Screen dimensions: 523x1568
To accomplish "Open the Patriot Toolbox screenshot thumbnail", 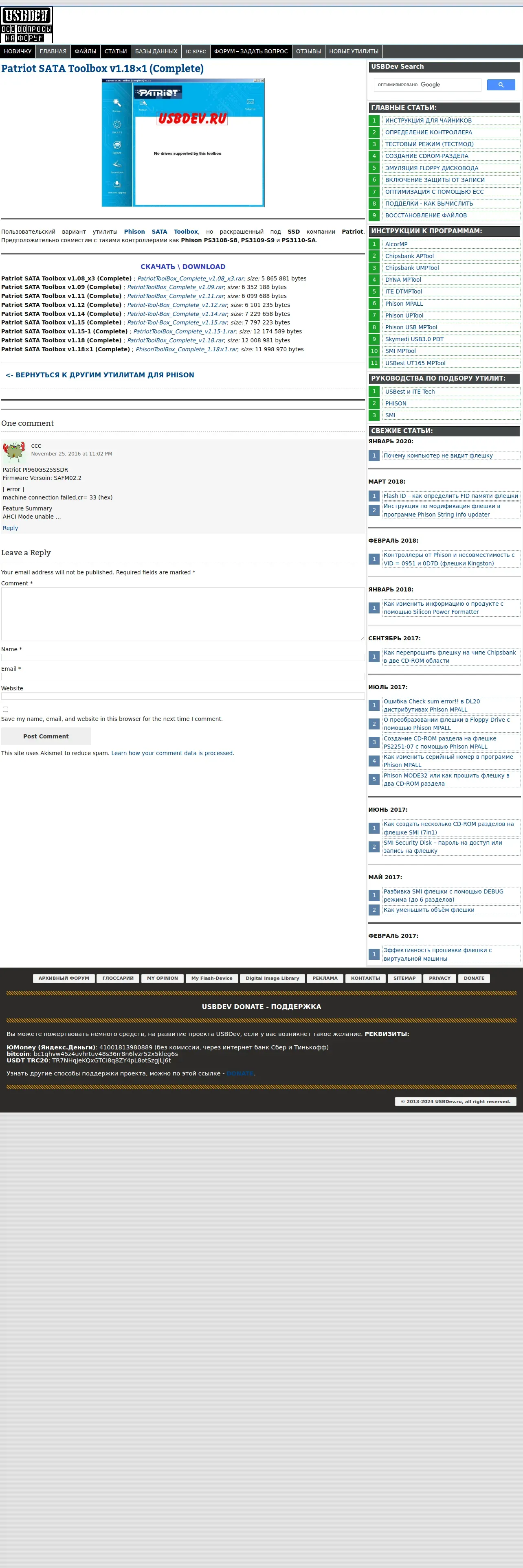I will click(x=183, y=142).
